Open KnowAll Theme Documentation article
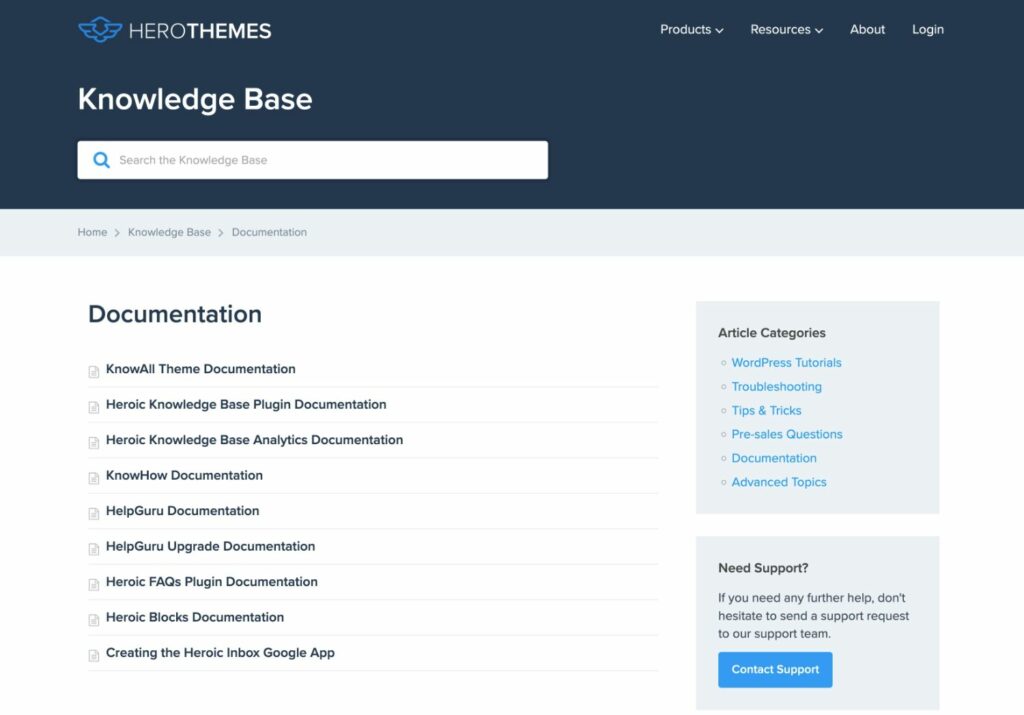1024x715 pixels. click(x=200, y=369)
